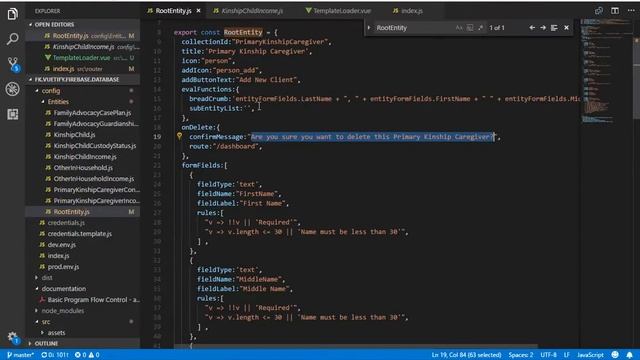This screenshot has width=640, height=360.
Task: Expand the assets folder
Action: (56, 333)
